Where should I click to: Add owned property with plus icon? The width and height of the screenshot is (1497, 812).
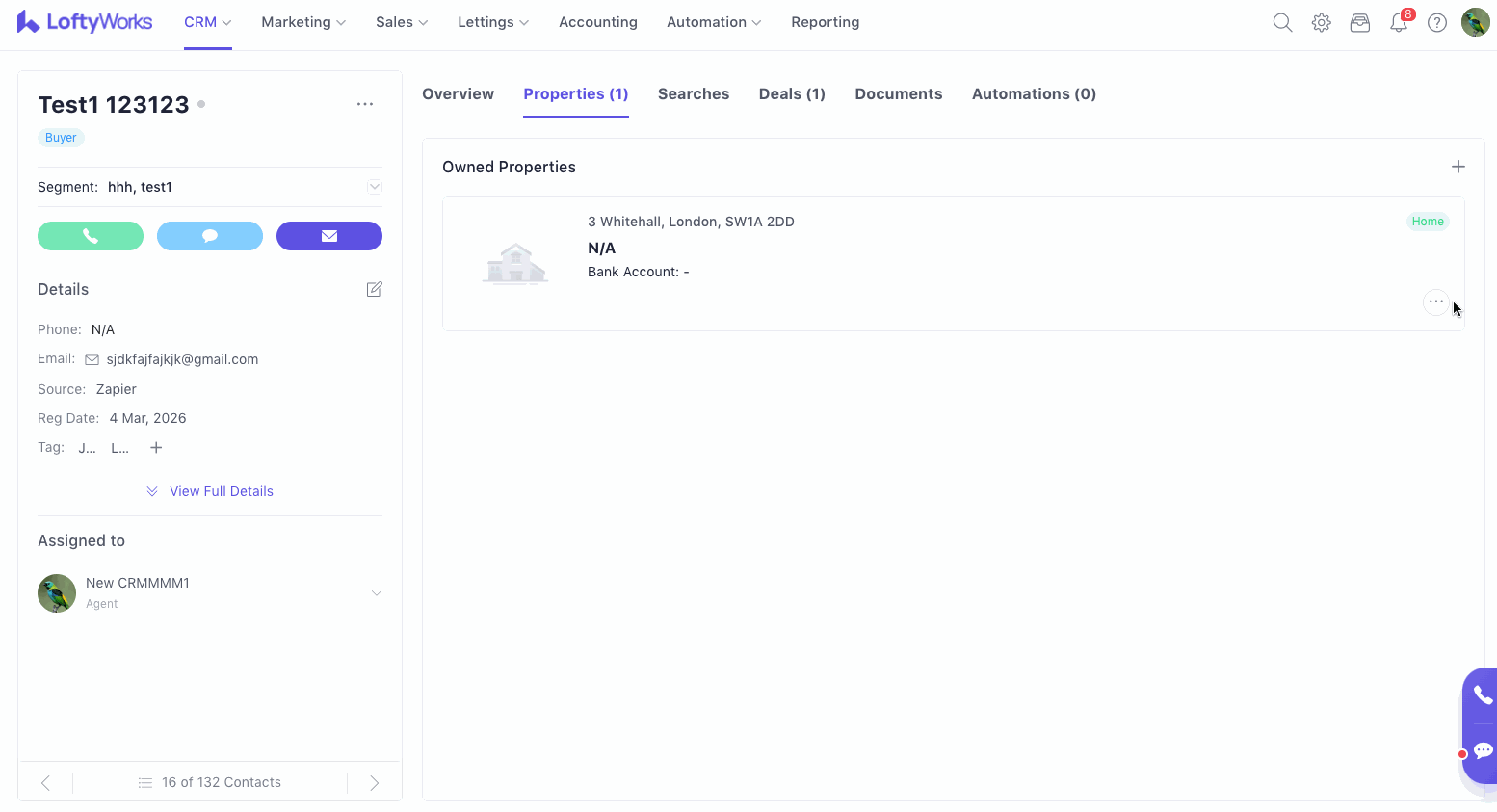[x=1458, y=167]
